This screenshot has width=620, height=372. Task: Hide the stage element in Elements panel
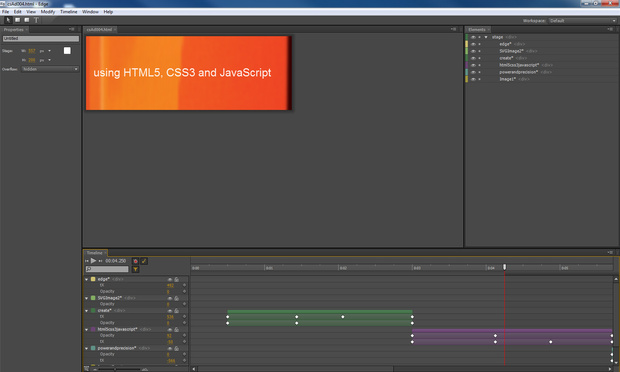(473, 37)
